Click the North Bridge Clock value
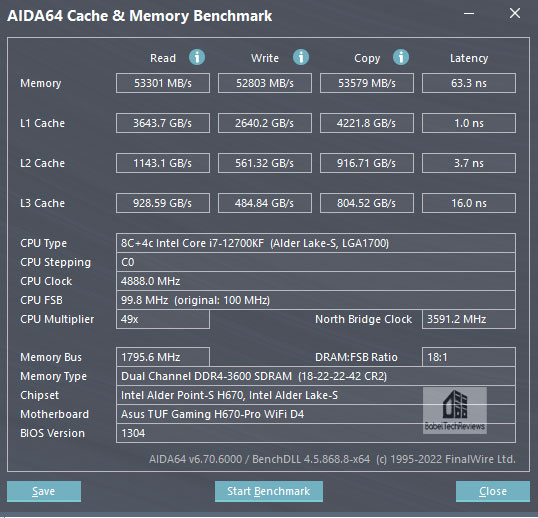This screenshot has height=518, width=538. point(469,319)
